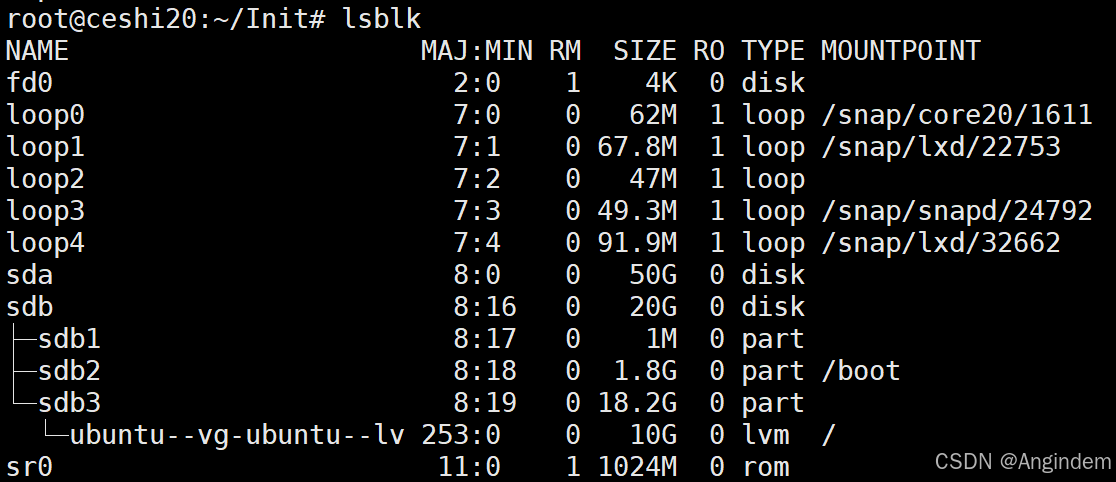The image size is (1116, 482).
Task: Click the 49.3M size of loop3
Action: point(637,211)
